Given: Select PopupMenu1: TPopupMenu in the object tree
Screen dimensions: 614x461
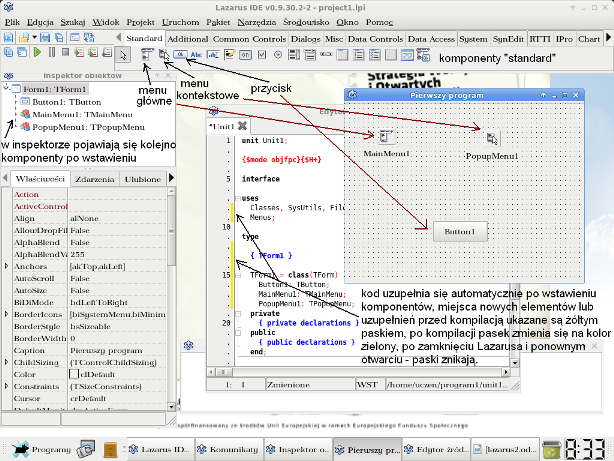Looking at the screenshot, I should pos(88,127).
